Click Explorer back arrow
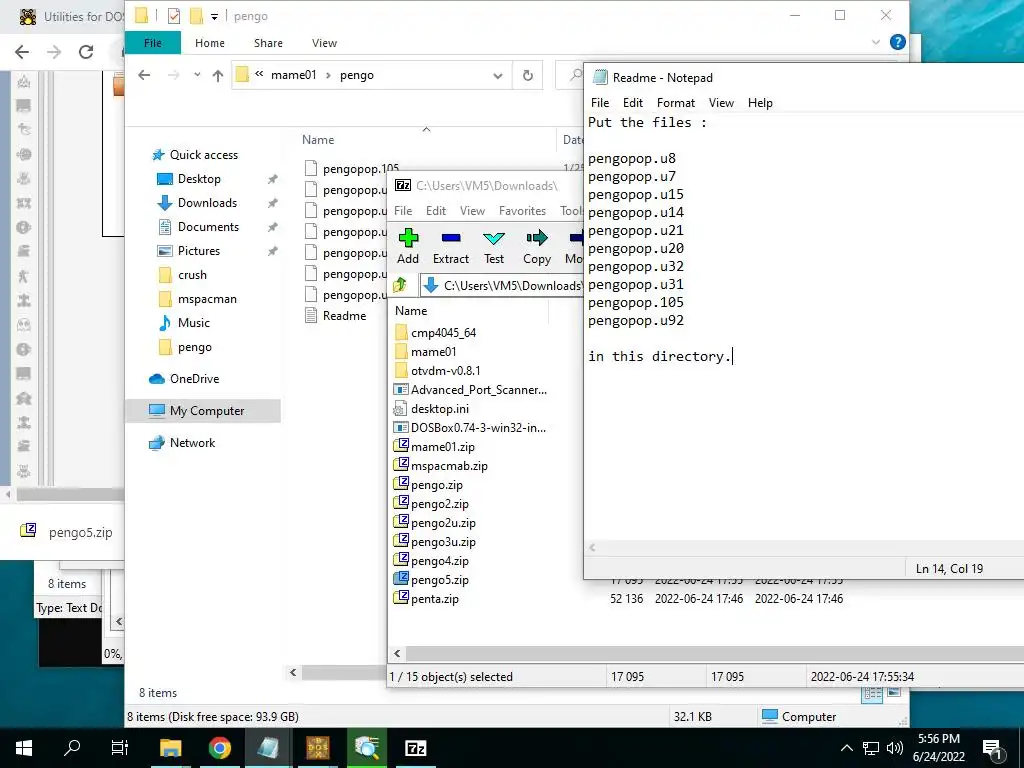This screenshot has width=1024, height=768. [144, 75]
